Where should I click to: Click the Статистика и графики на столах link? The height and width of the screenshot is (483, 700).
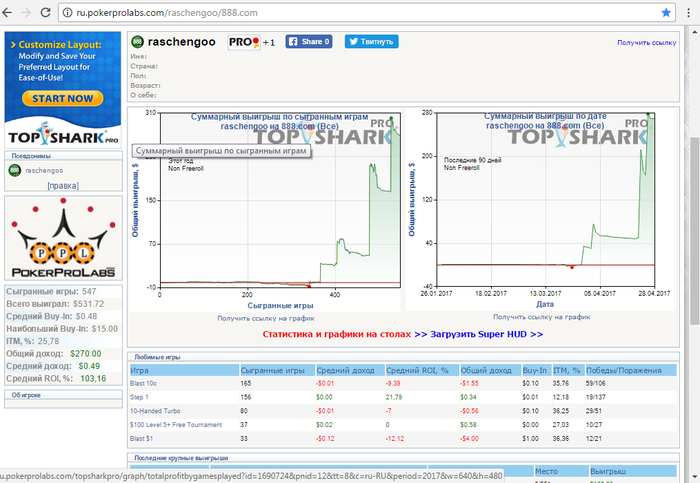pos(337,334)
